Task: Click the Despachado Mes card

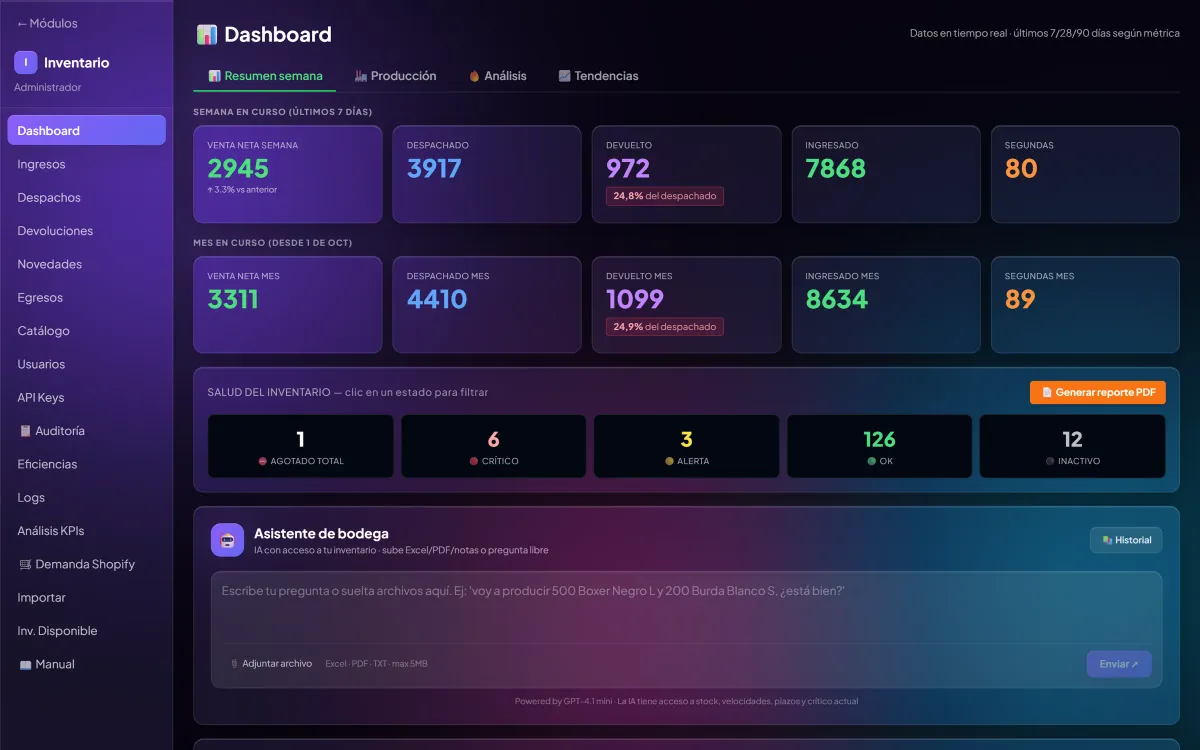Action: coord(487,305)
